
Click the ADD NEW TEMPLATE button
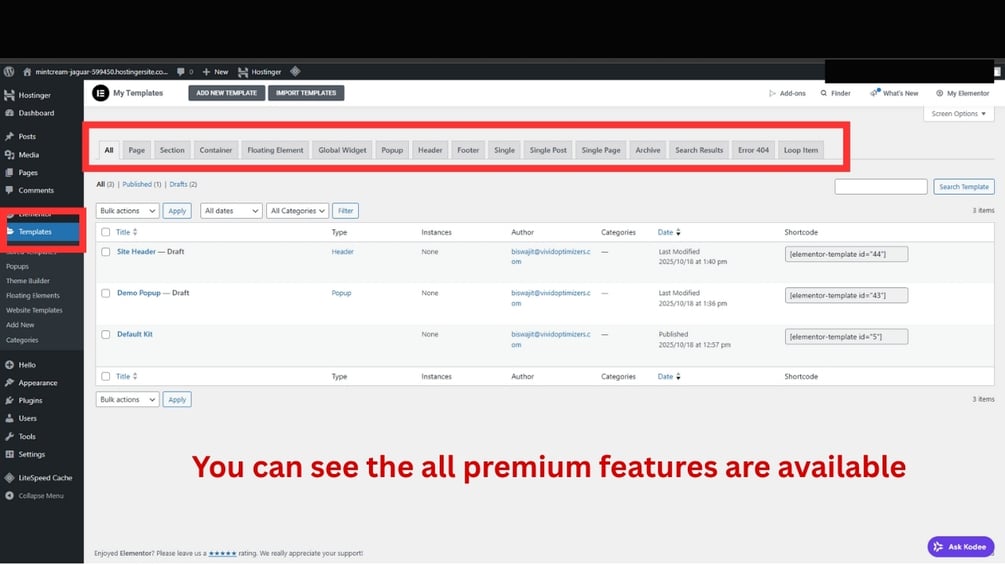pyautogui.click(x=226, y=93)
